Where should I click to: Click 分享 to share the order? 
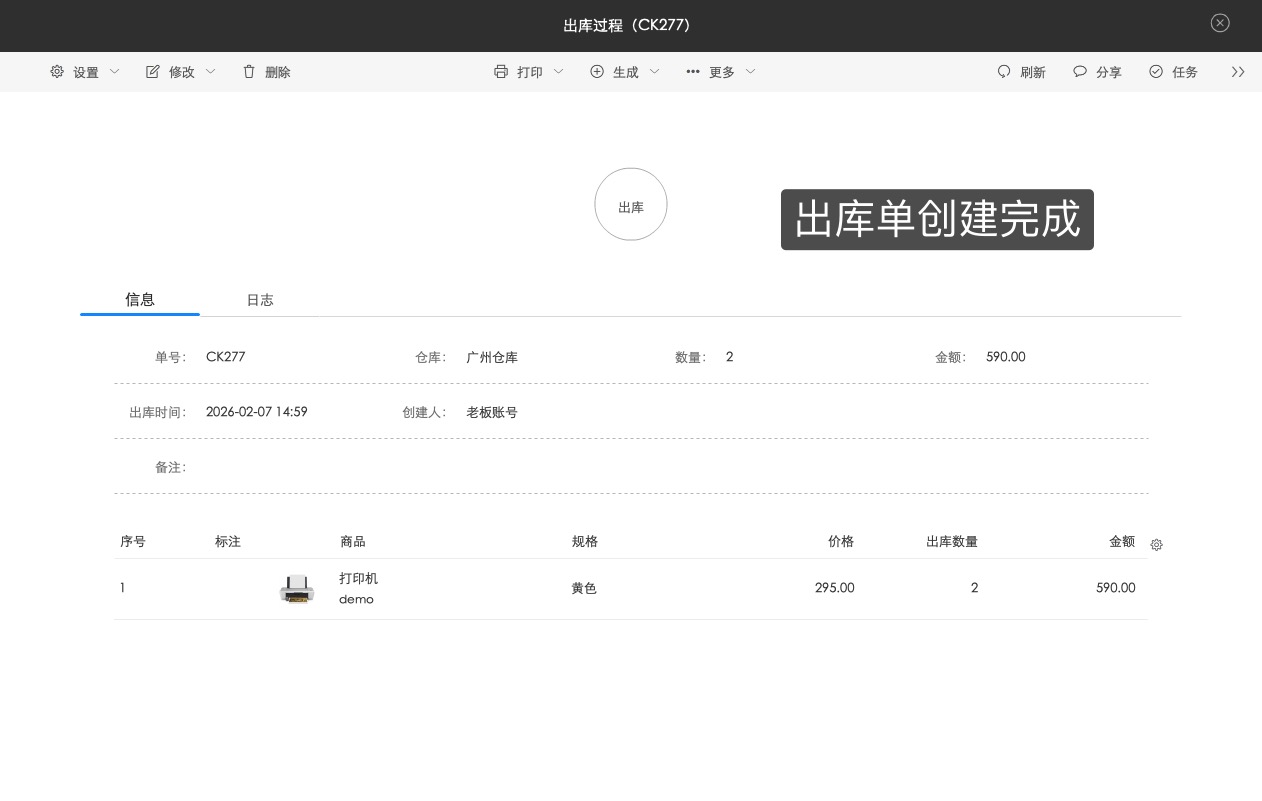coord(1110,71)
